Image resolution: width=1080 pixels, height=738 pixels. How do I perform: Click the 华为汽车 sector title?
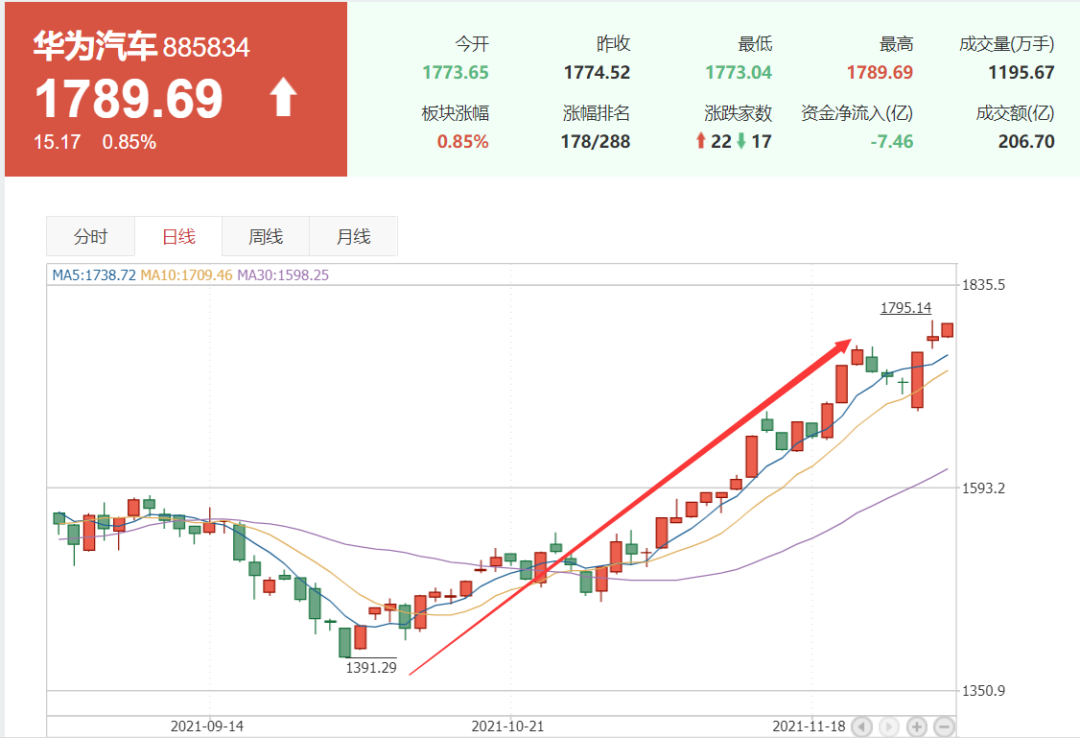click(95, 46)
